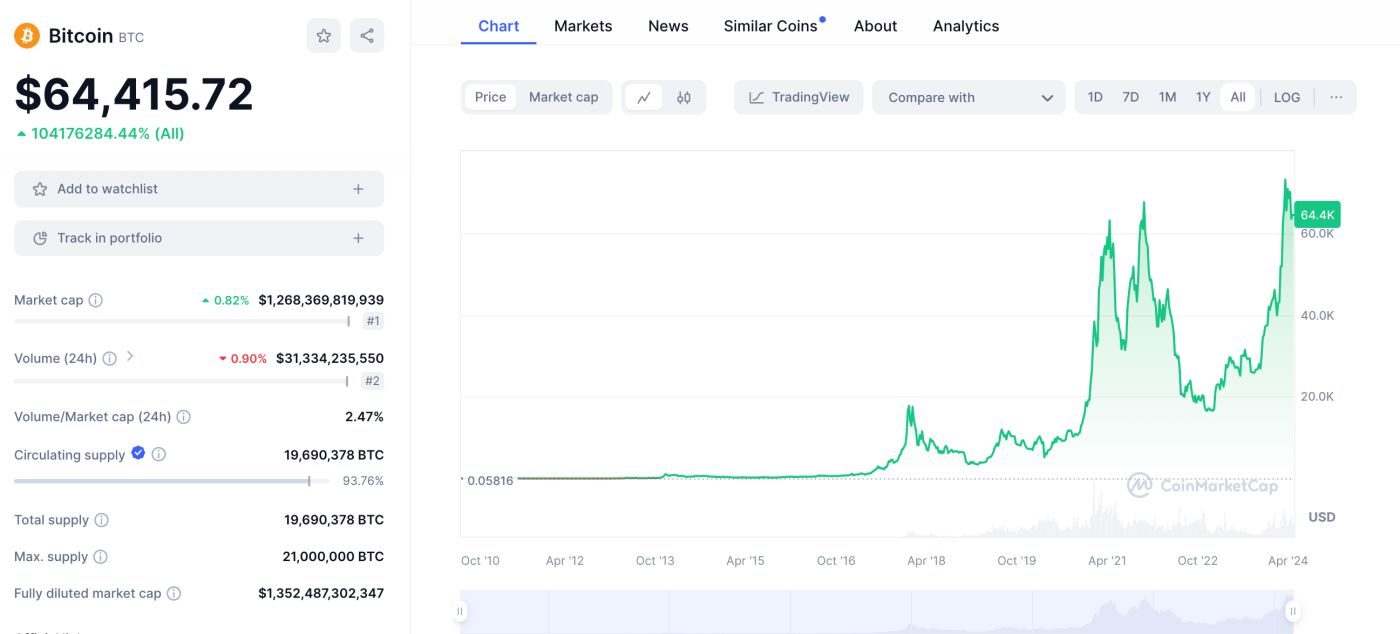Click the star favorite icon beside Bitcoin

tap(324, 36)
